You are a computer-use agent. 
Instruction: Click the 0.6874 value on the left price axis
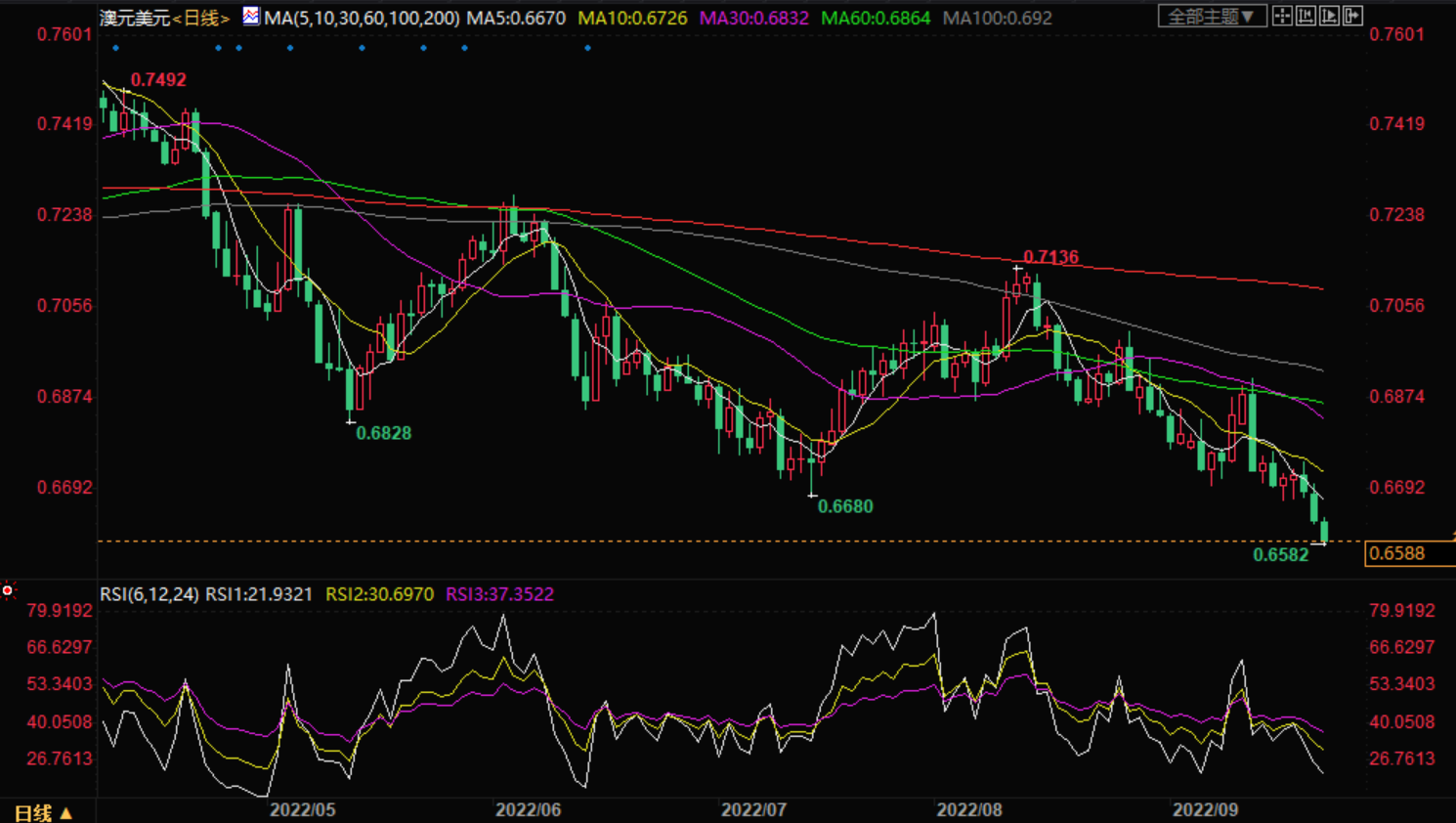pos(64,397)
